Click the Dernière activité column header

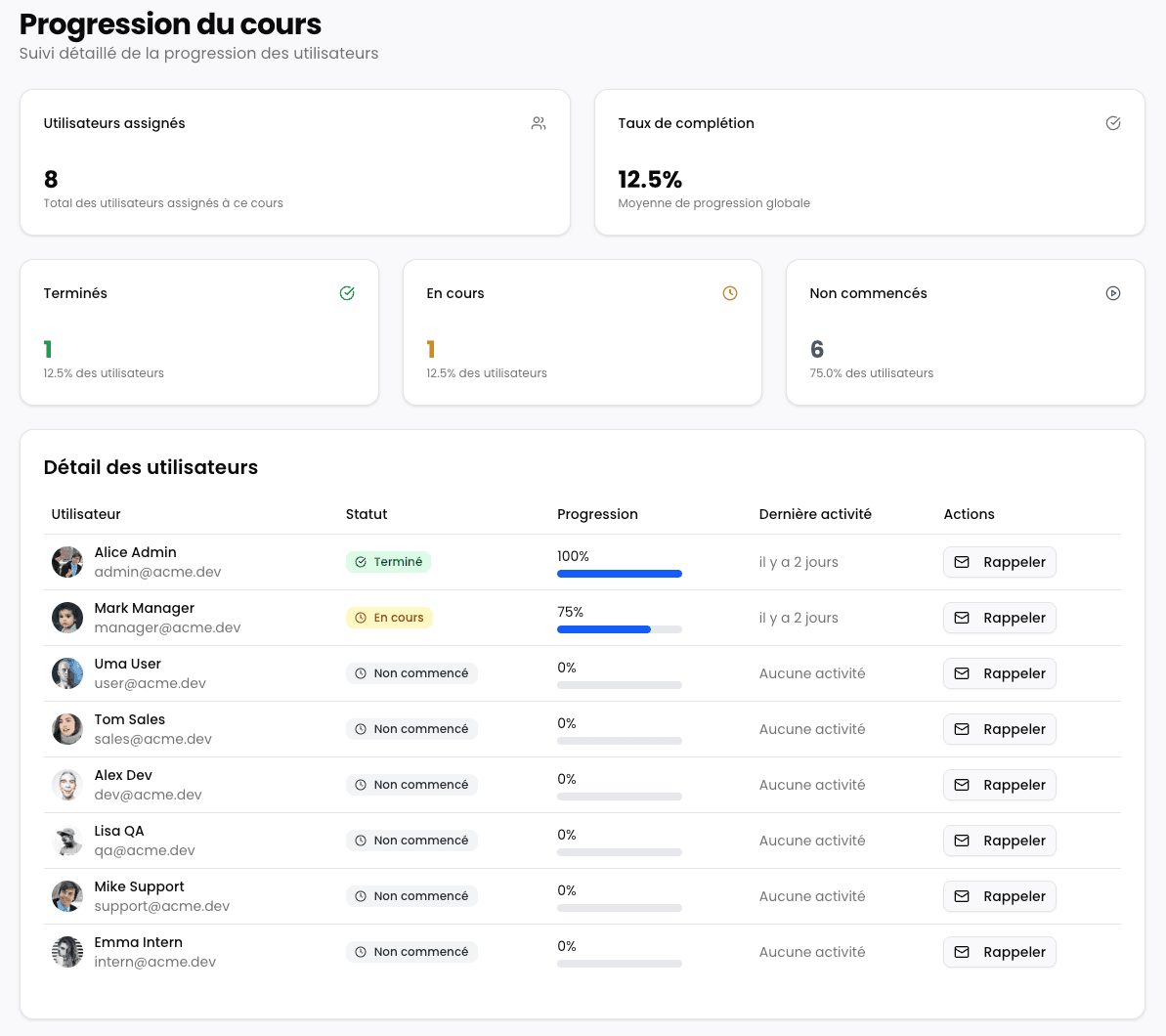click(815, 514)
